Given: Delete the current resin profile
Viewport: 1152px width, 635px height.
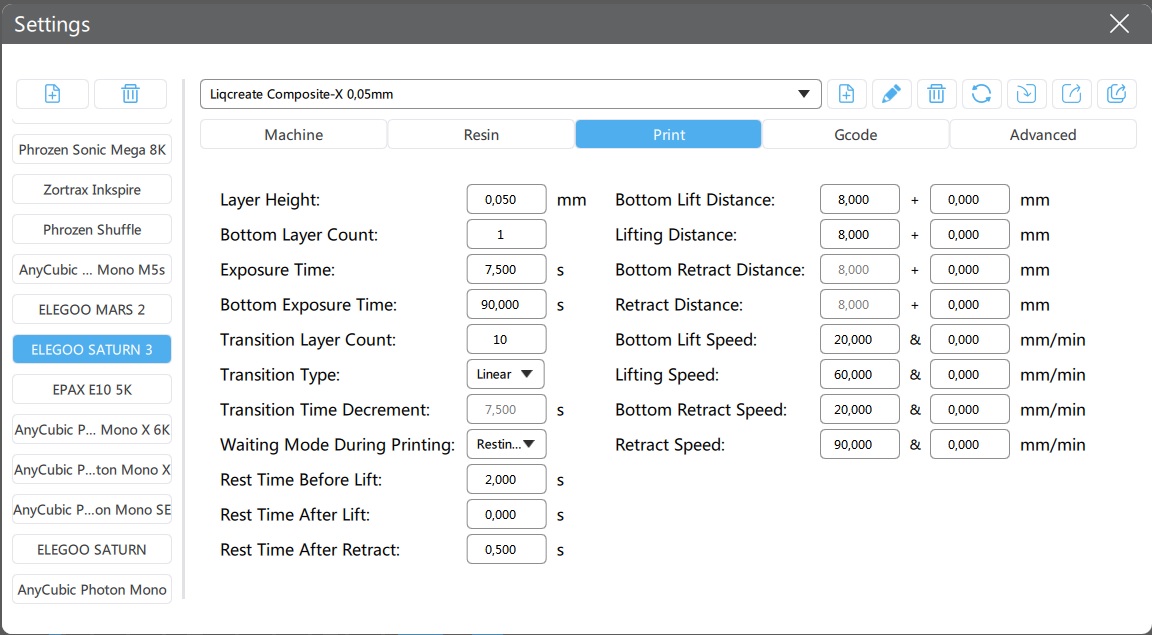Looking at the screenshot, I should pos(936,94).
